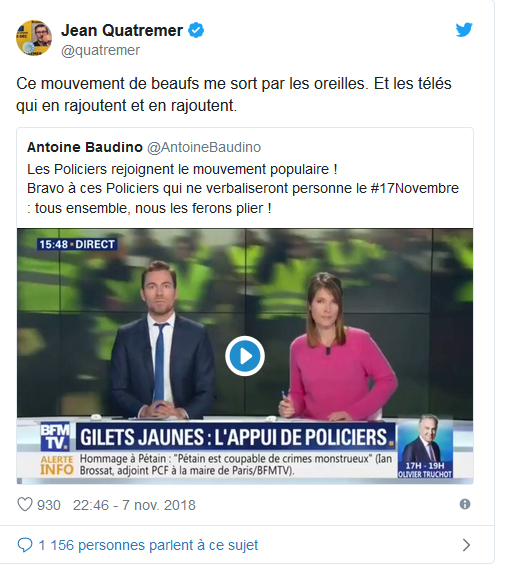View the 930 likes count
Viewport: 506px width, 565px height.
[49, 505]
